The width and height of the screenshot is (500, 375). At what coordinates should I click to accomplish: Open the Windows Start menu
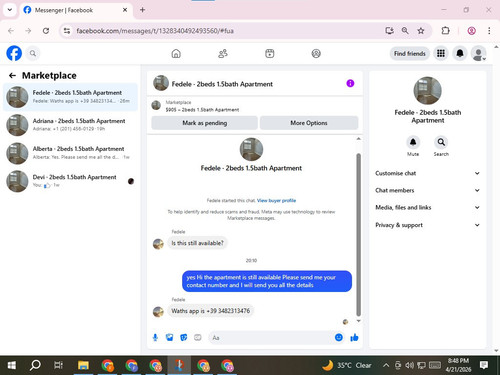click(x=12, y=365)
